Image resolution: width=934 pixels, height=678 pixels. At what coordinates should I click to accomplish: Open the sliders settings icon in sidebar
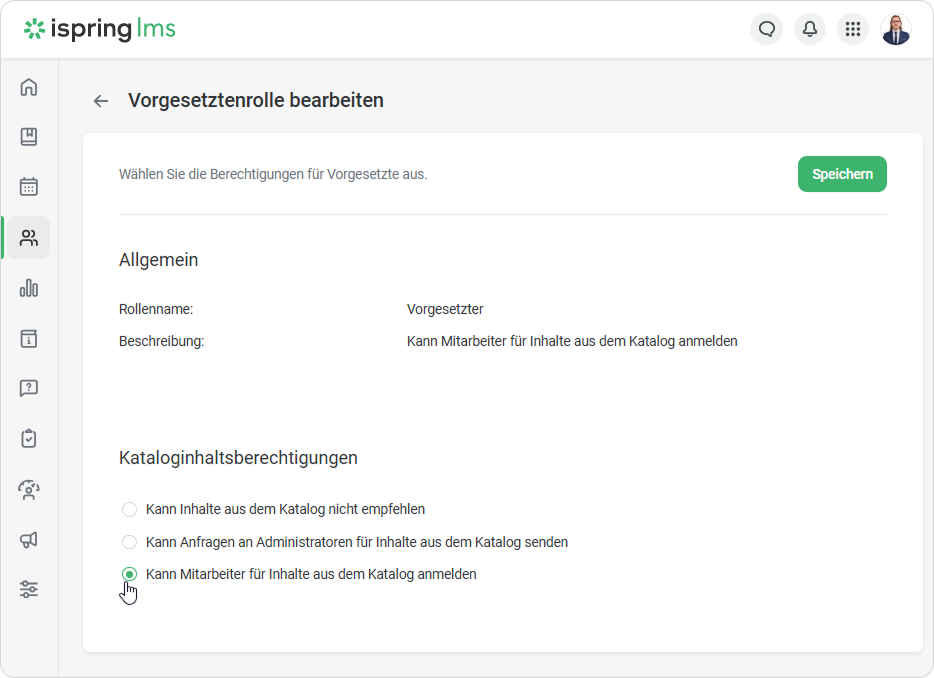(29, 589)
